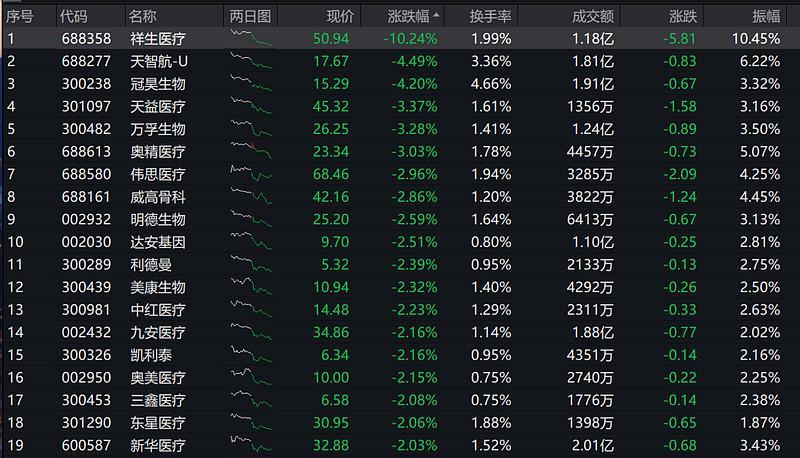Open the two-day chart for 美康生物

point(251,287)
